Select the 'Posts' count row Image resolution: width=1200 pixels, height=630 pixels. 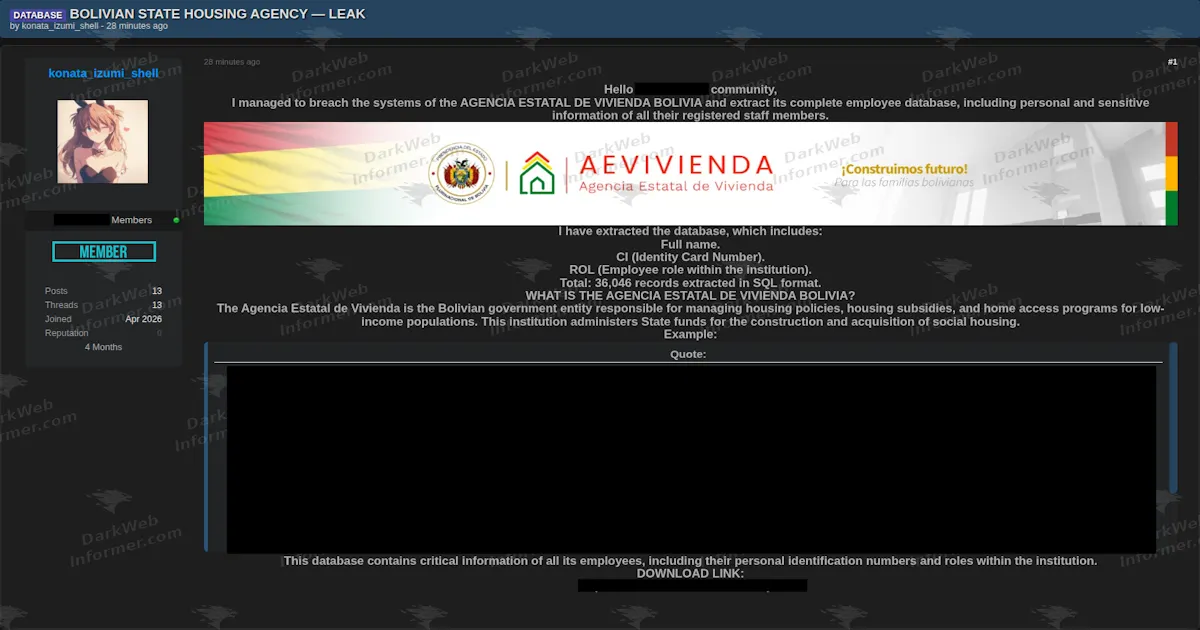(x=103, y=291)
